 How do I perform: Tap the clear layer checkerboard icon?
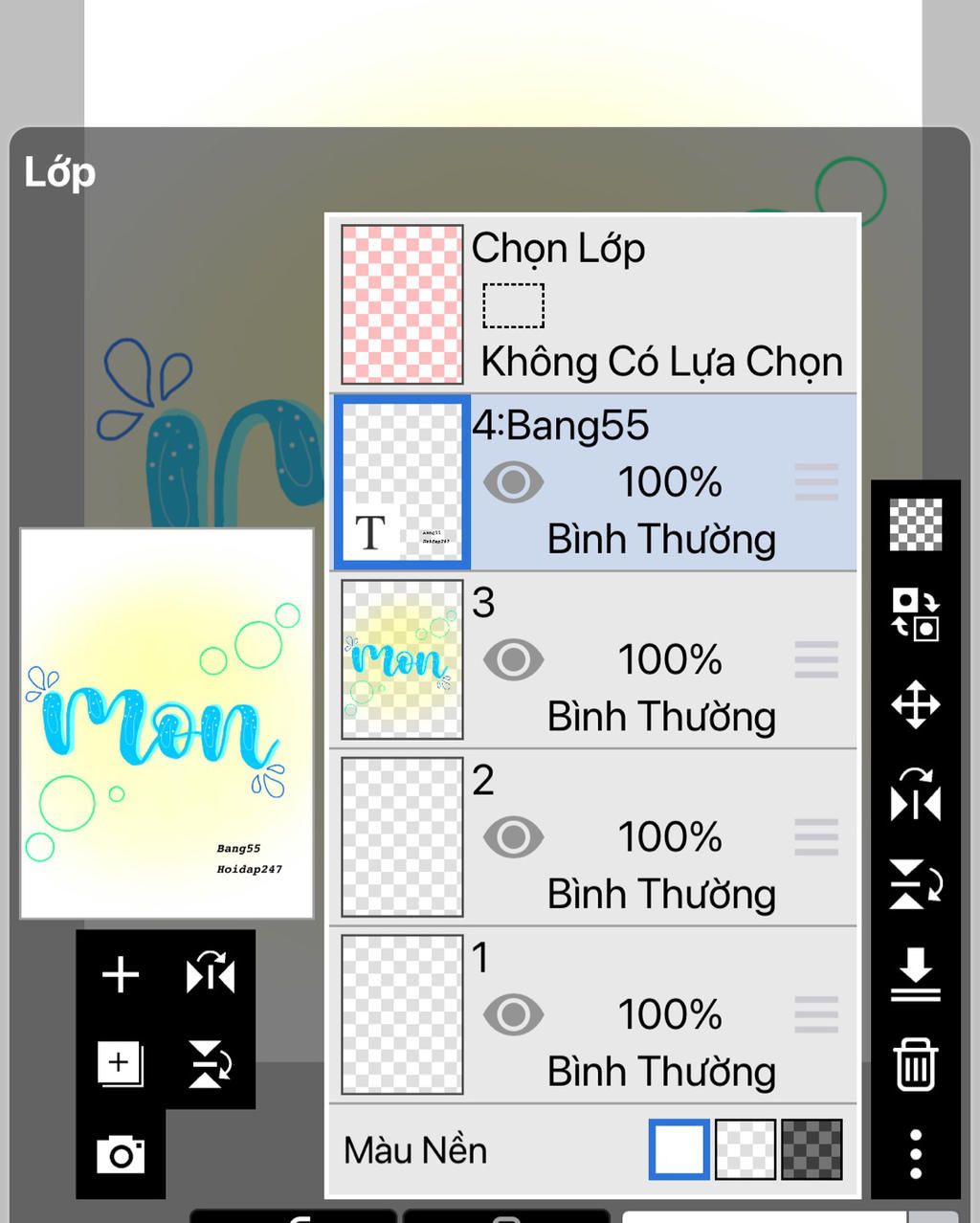pos(916,524)
